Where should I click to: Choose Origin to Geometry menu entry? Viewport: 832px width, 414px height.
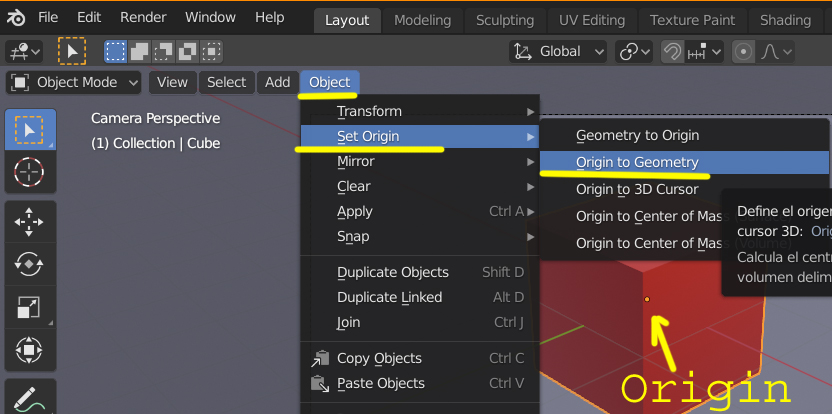tap(637, 162)
